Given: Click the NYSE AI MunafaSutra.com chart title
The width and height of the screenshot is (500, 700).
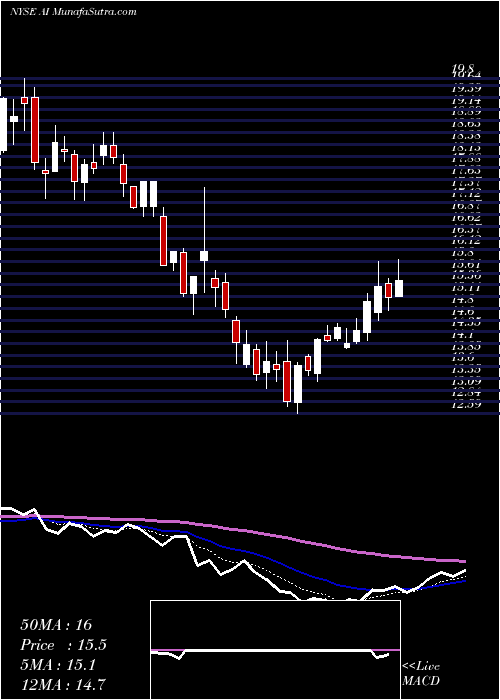Looking at the screenshot, I should (x=73, y=12).
